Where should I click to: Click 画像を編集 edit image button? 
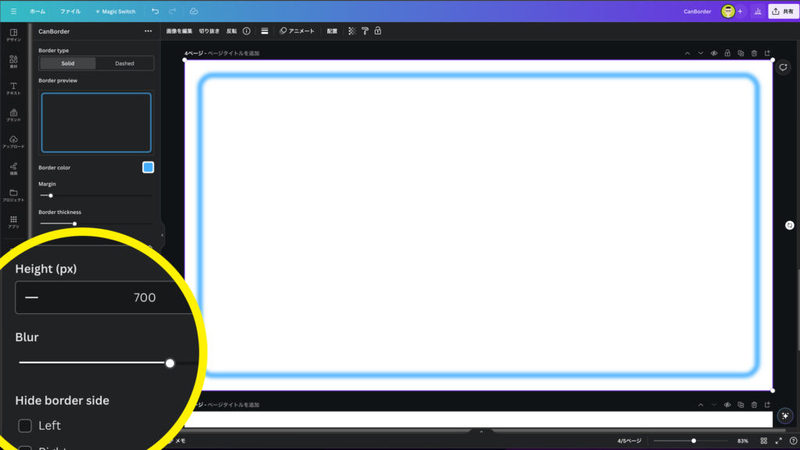tap(179, 31)
